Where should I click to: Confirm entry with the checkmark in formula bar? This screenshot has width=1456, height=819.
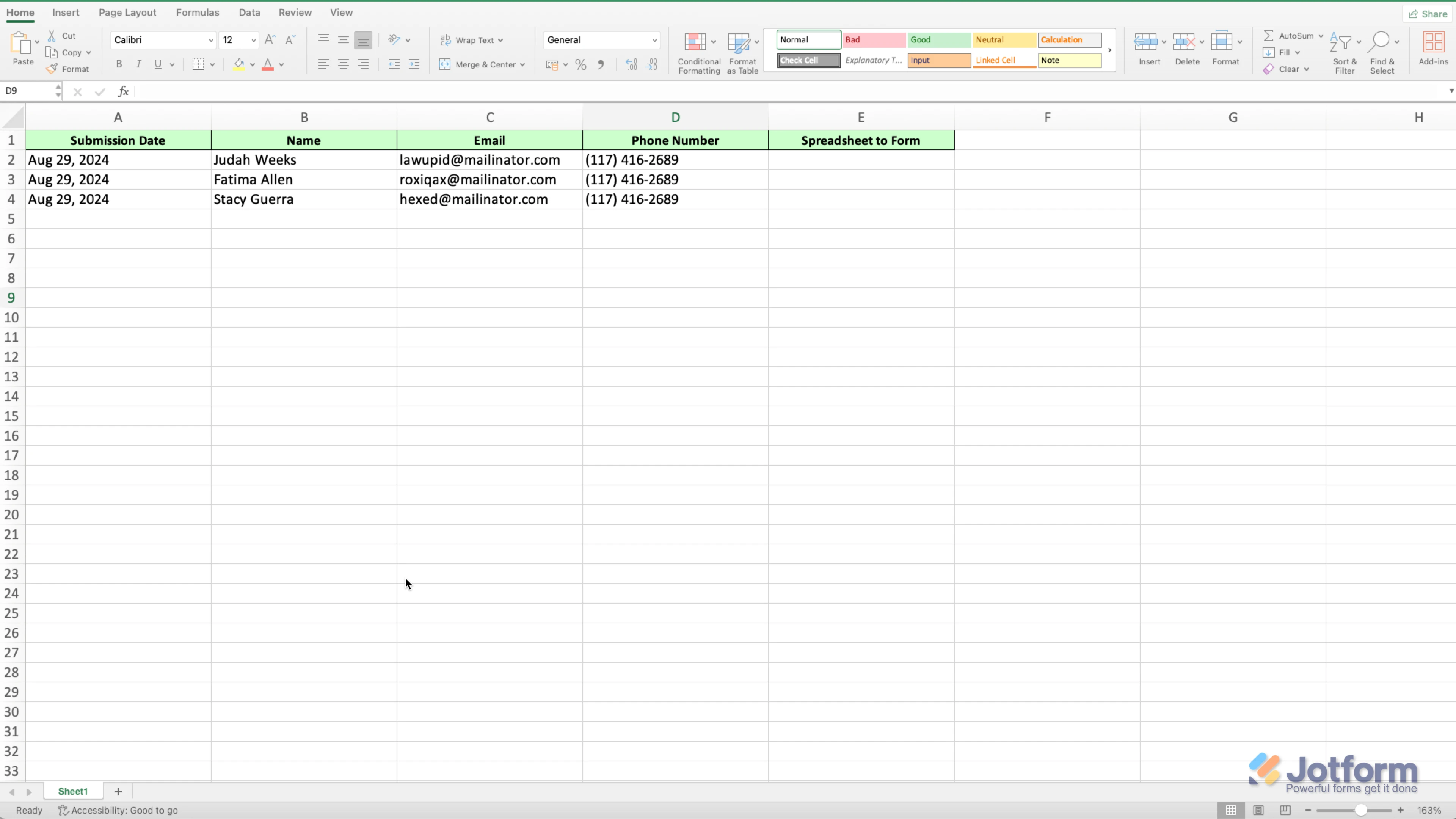99,91
